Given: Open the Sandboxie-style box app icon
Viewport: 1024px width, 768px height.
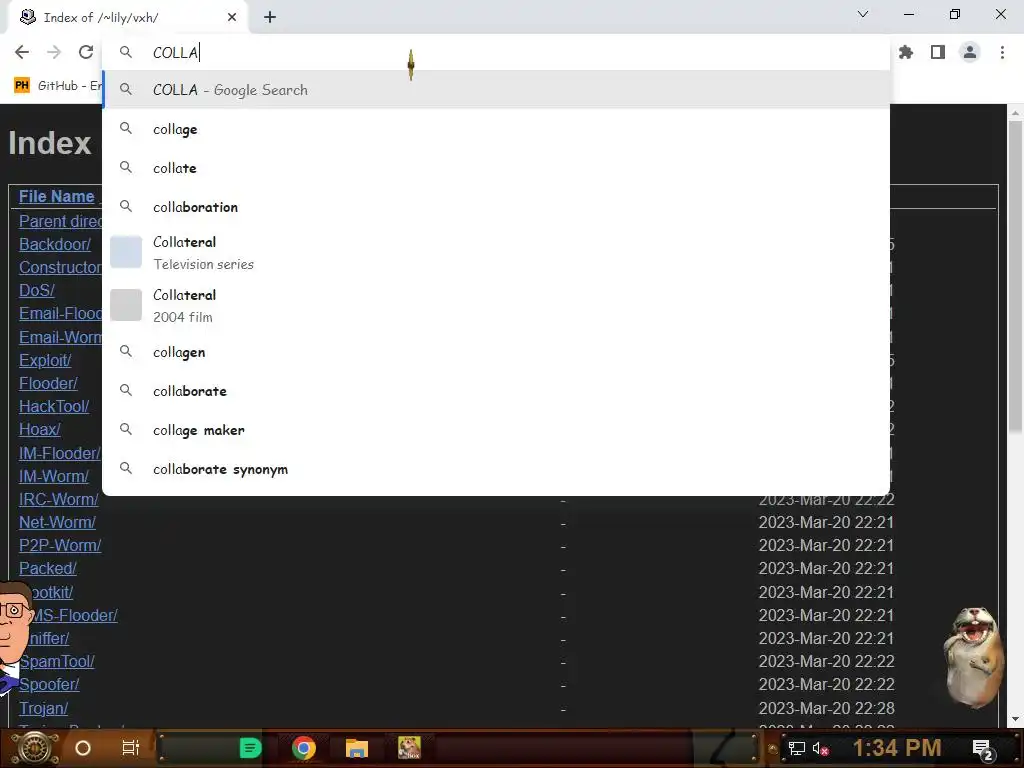Looking at the screenshot, I should pyautogui.click(x=409, y=748).
